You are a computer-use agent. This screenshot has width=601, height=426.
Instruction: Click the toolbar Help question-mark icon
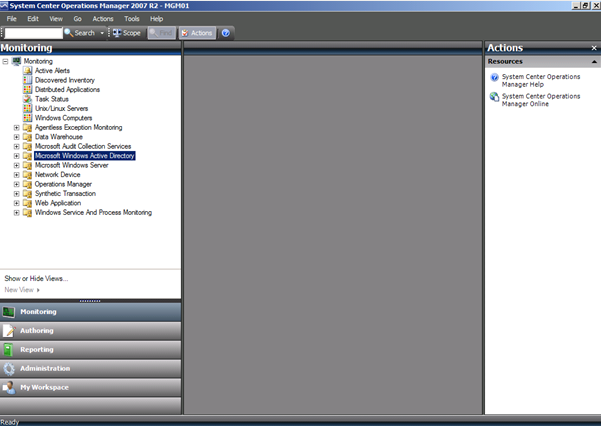click(x=226, y=33)
